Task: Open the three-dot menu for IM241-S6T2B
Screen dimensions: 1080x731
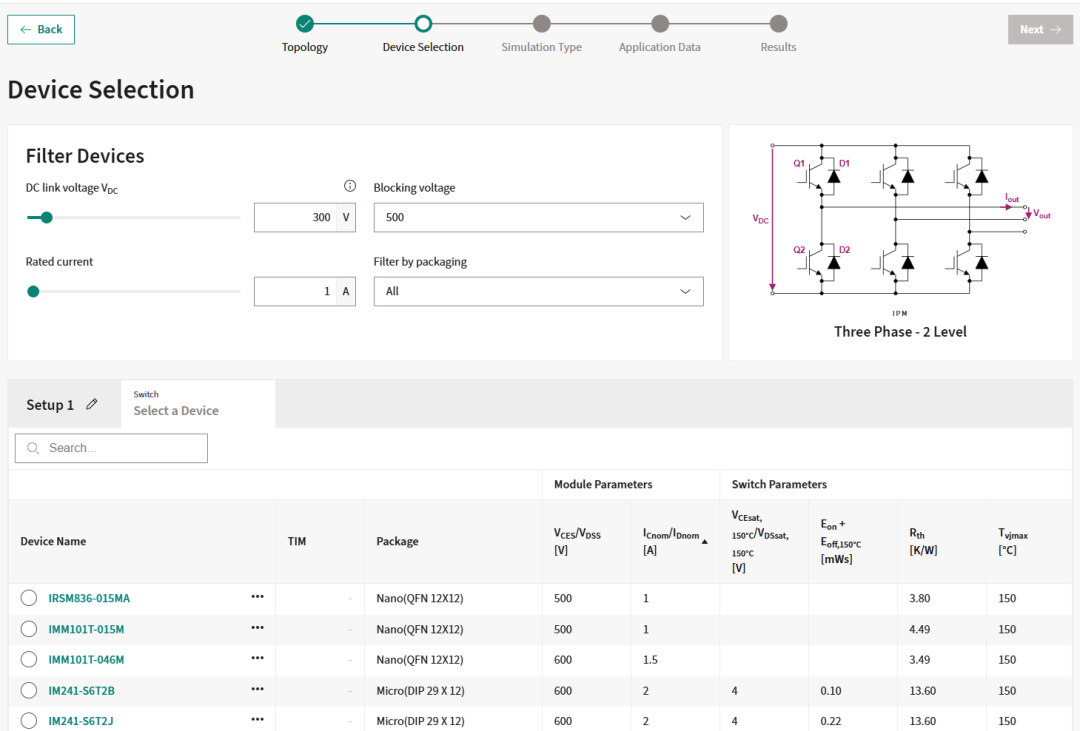Action: [x=257, y=690]
